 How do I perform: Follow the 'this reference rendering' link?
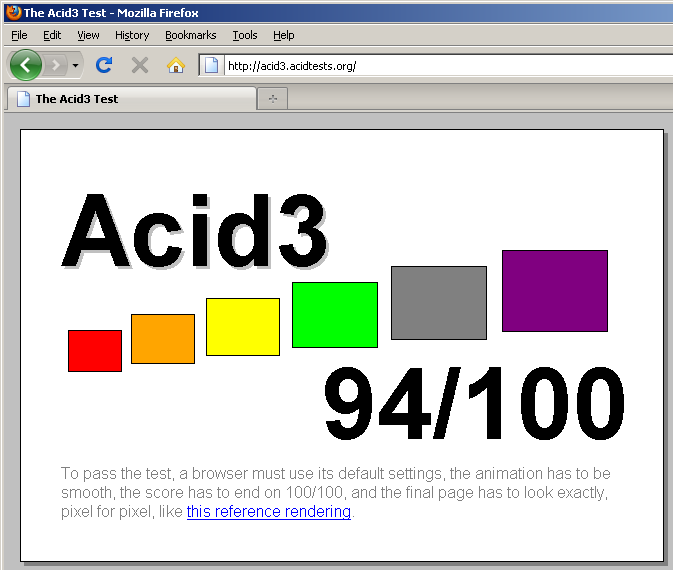coord(269,512)
